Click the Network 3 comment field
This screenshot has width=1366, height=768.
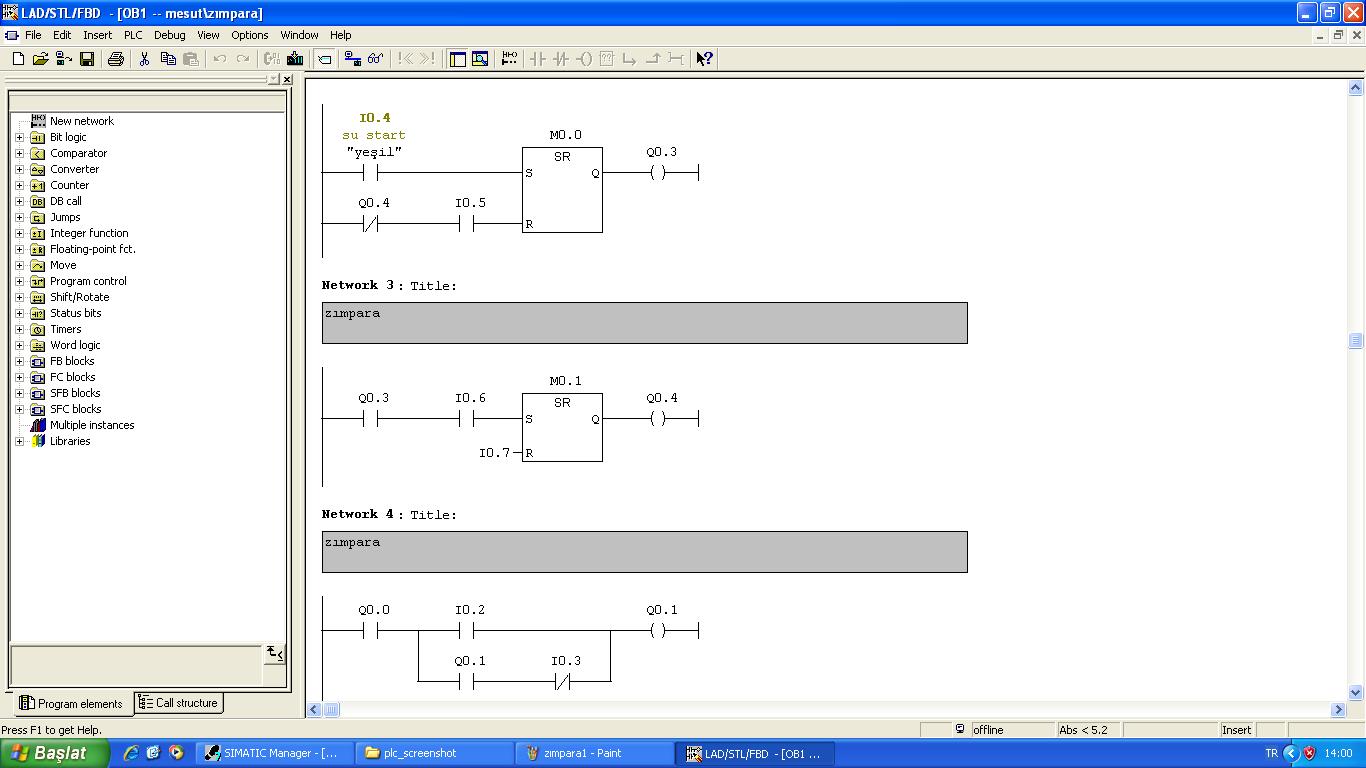tap(644, 323)
